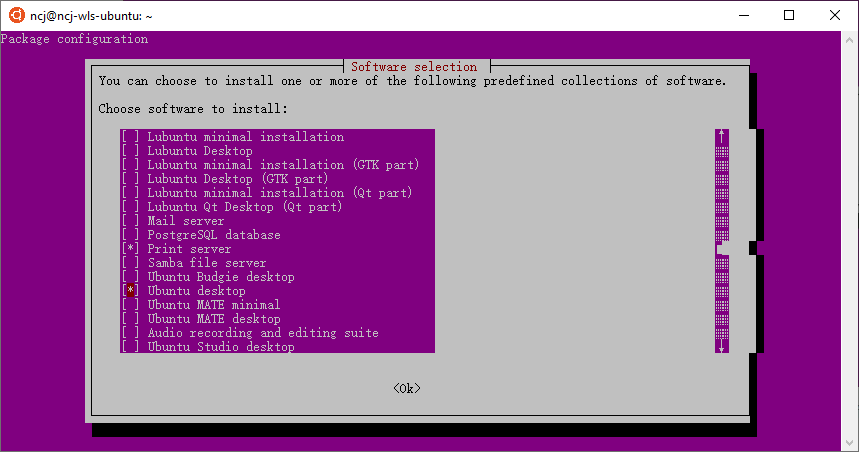Enable the PostgreSQL database checkbox

pyautogui.click(x=130, y=234)
